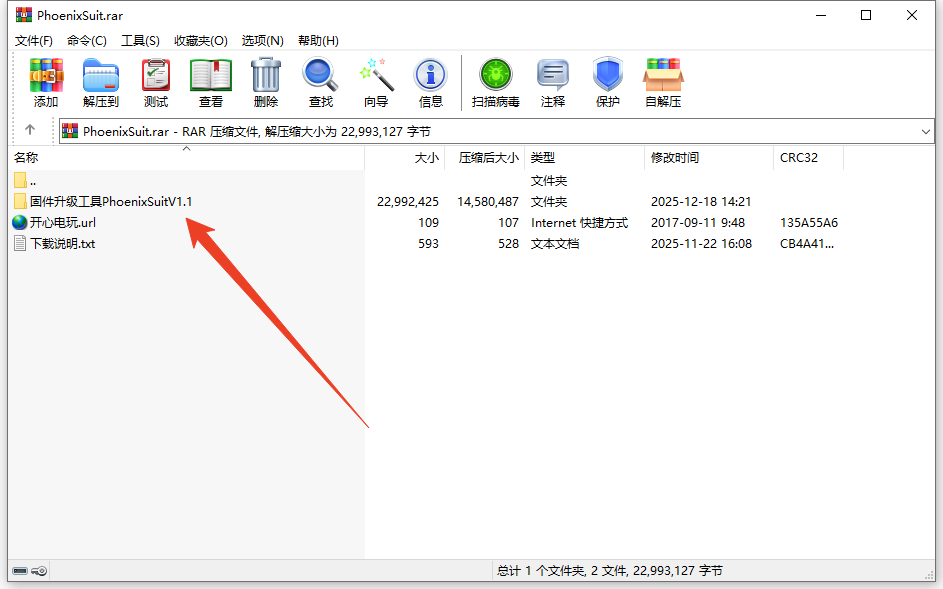Screen dimensions: 943x589
Task: Open the 查看 (View) book icon
Action: tap(211, 82)
